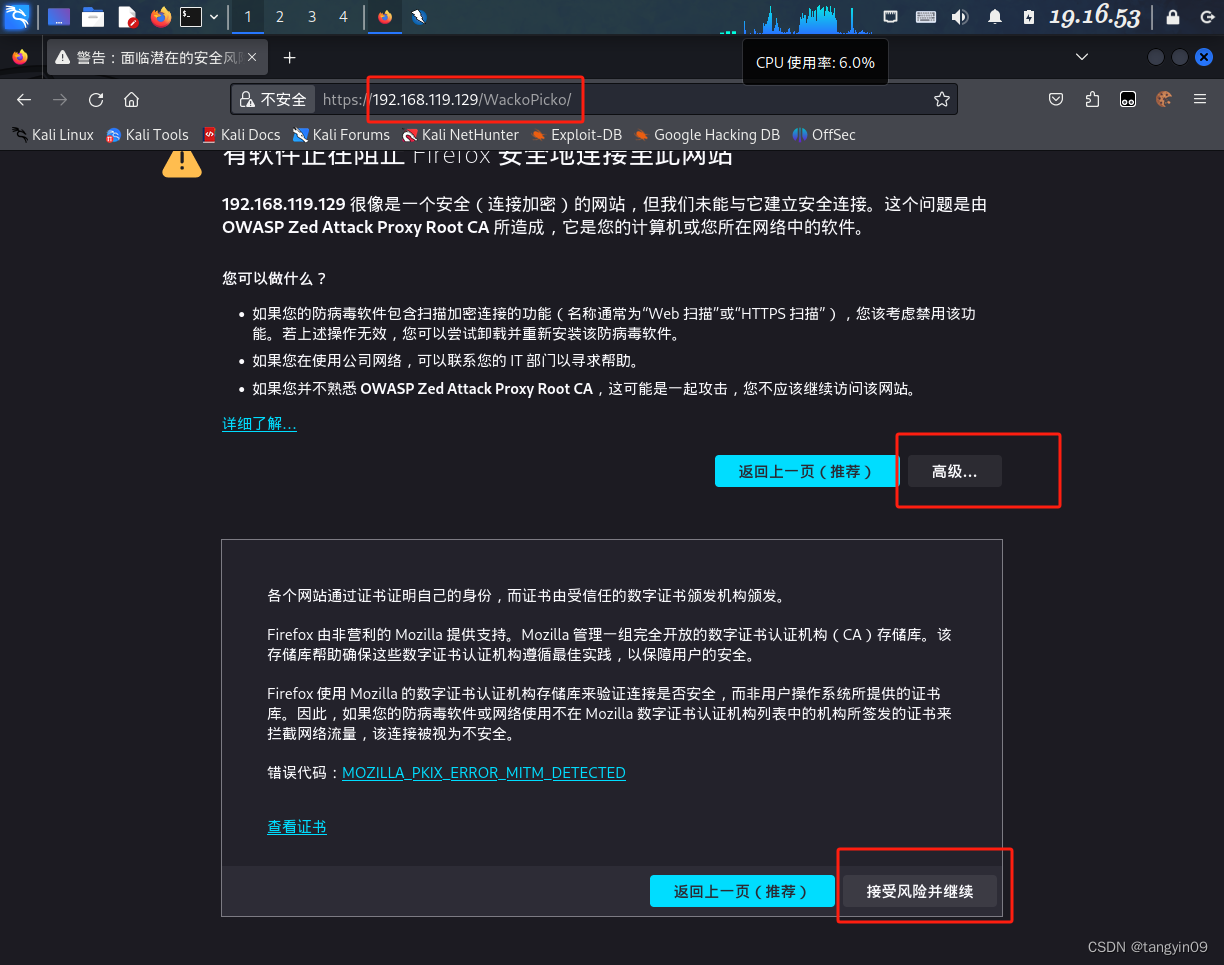Open the 不安全 site security dropdown
This screenshot has width=1224, height=965.
(x=273, y=99)
